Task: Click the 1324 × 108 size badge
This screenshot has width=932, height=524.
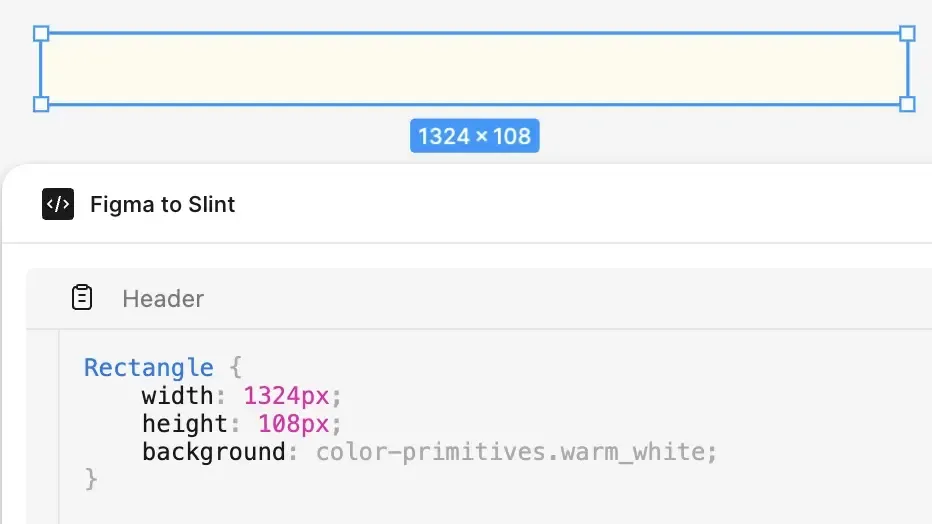Action: pos(474,136)
